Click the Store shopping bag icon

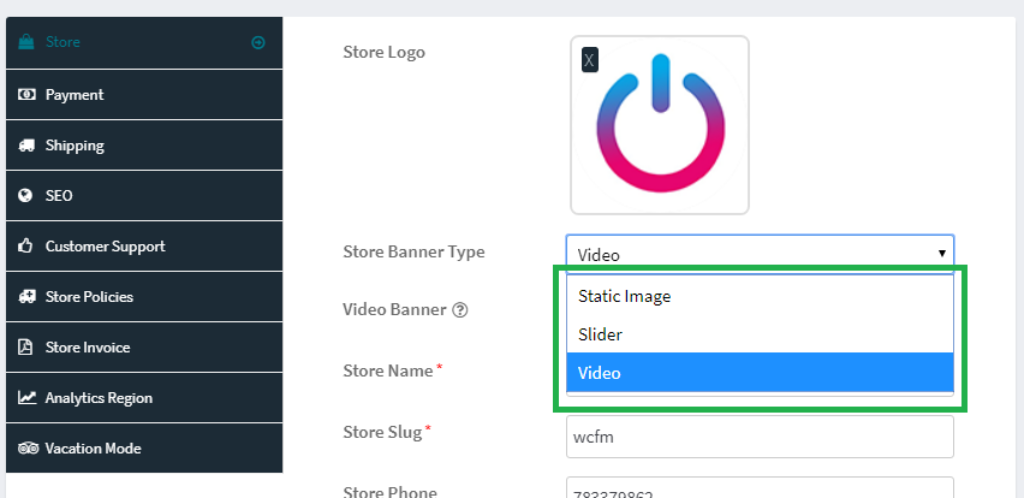(x=27, y=43)
